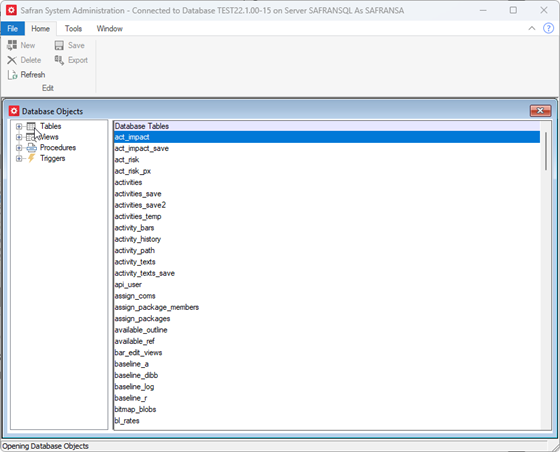Expand the Procedures tree node

tap(19, 148)
